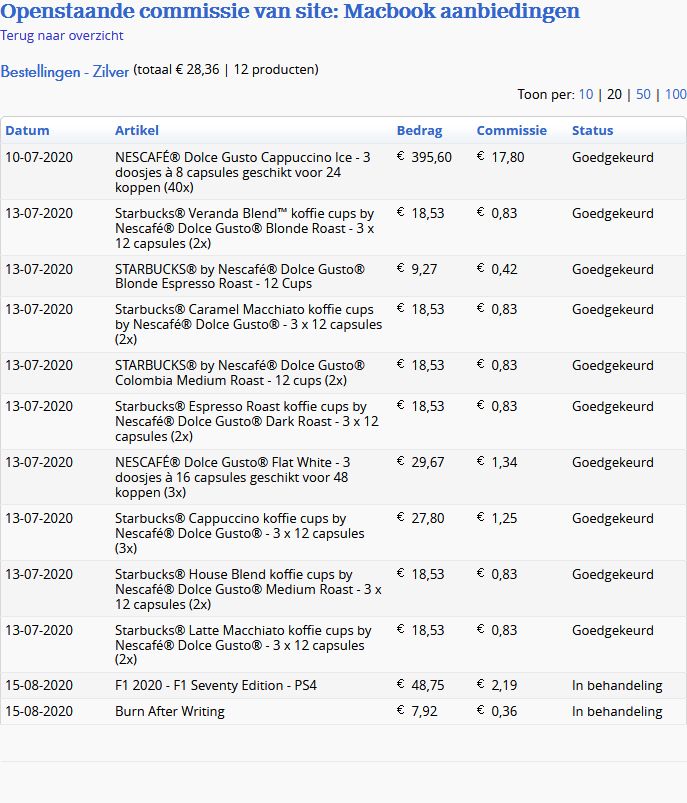
Task: Select the date 10-07-2020
Action: coord(39,157)
